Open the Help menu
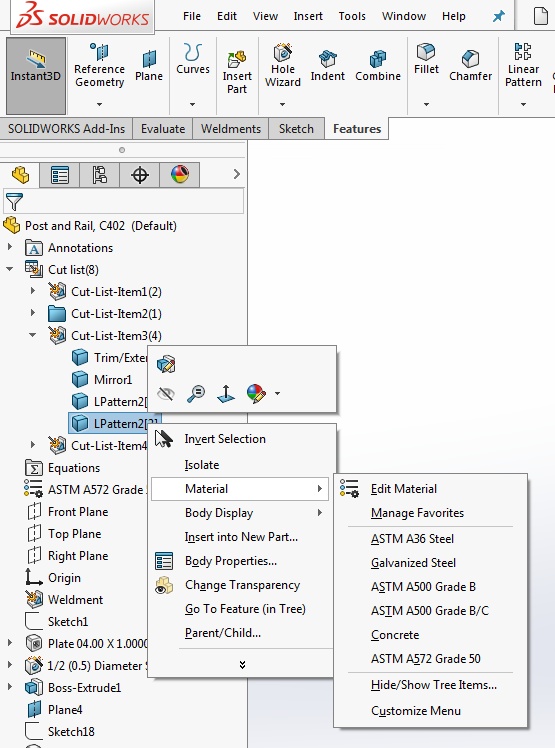 [453, 16]
